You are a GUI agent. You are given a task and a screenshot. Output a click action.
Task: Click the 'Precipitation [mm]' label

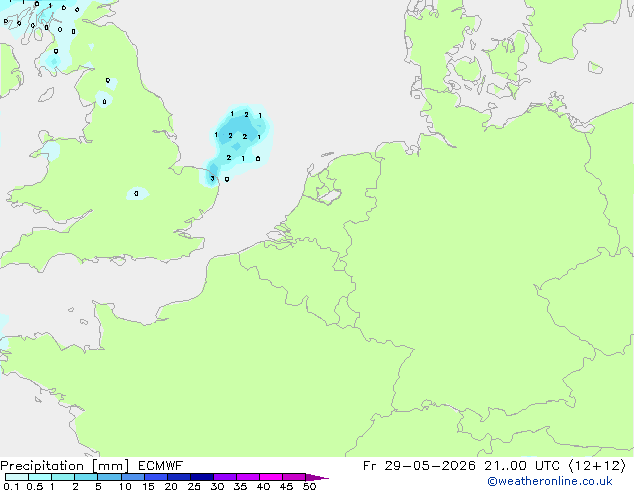pyautogui.click(x=64, y=466)
